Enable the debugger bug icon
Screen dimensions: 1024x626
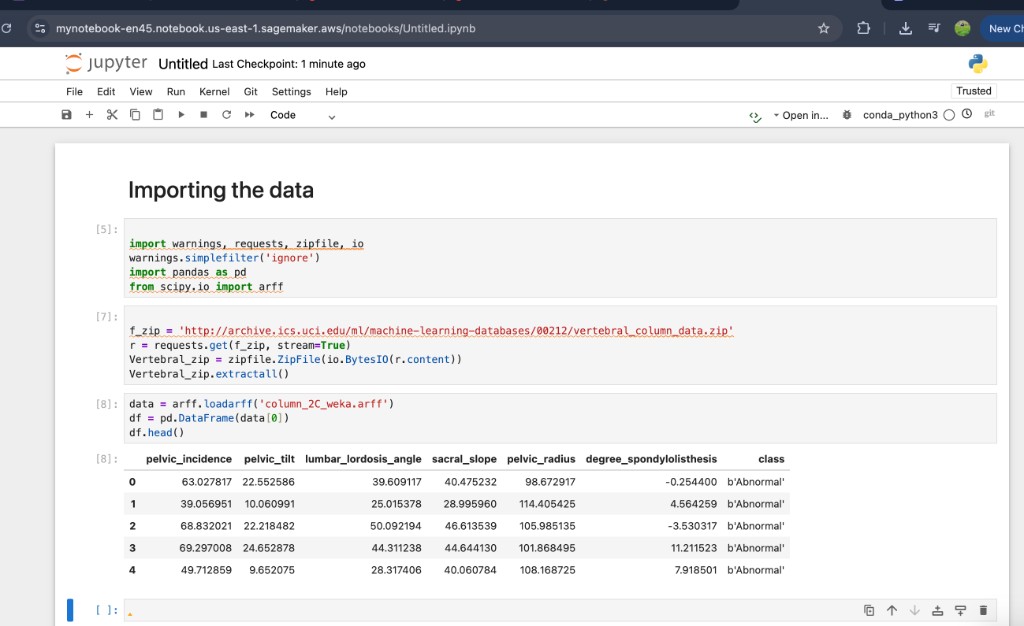[847, 115]
